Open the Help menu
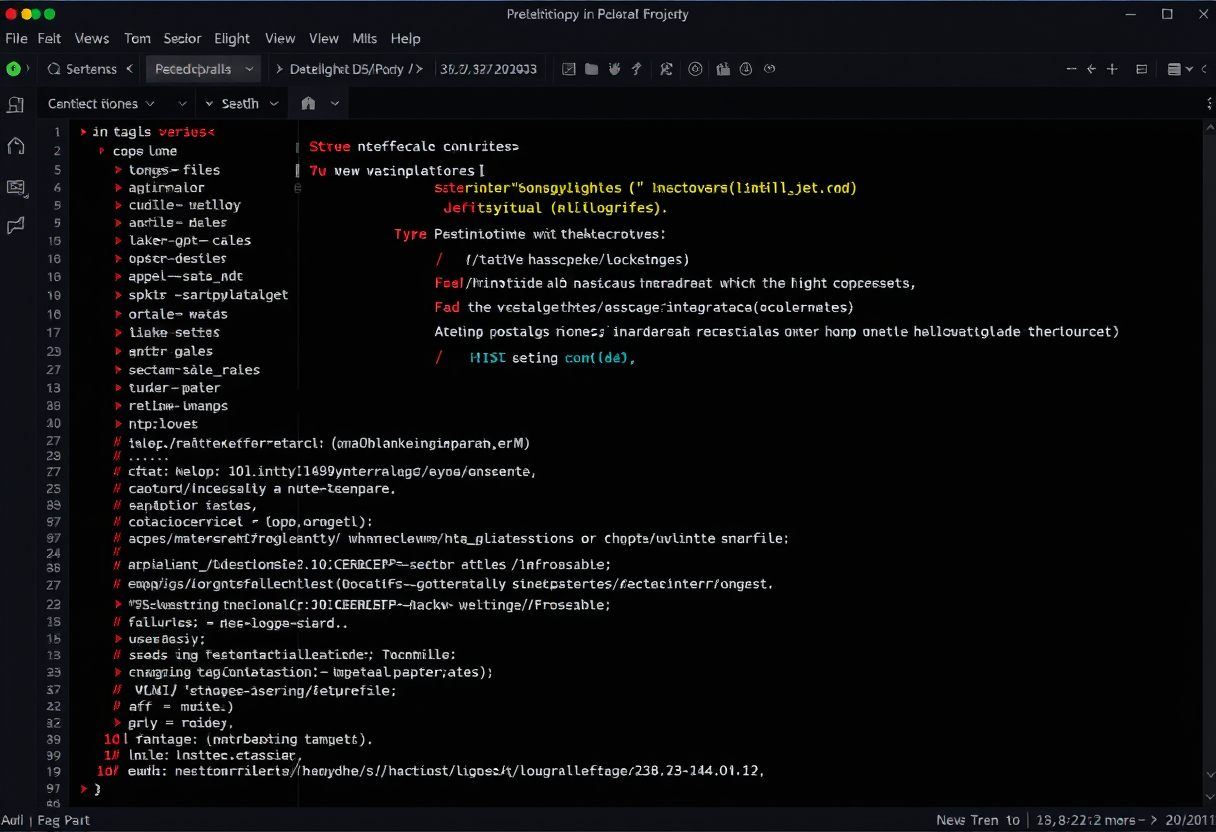 pos(405,38)
